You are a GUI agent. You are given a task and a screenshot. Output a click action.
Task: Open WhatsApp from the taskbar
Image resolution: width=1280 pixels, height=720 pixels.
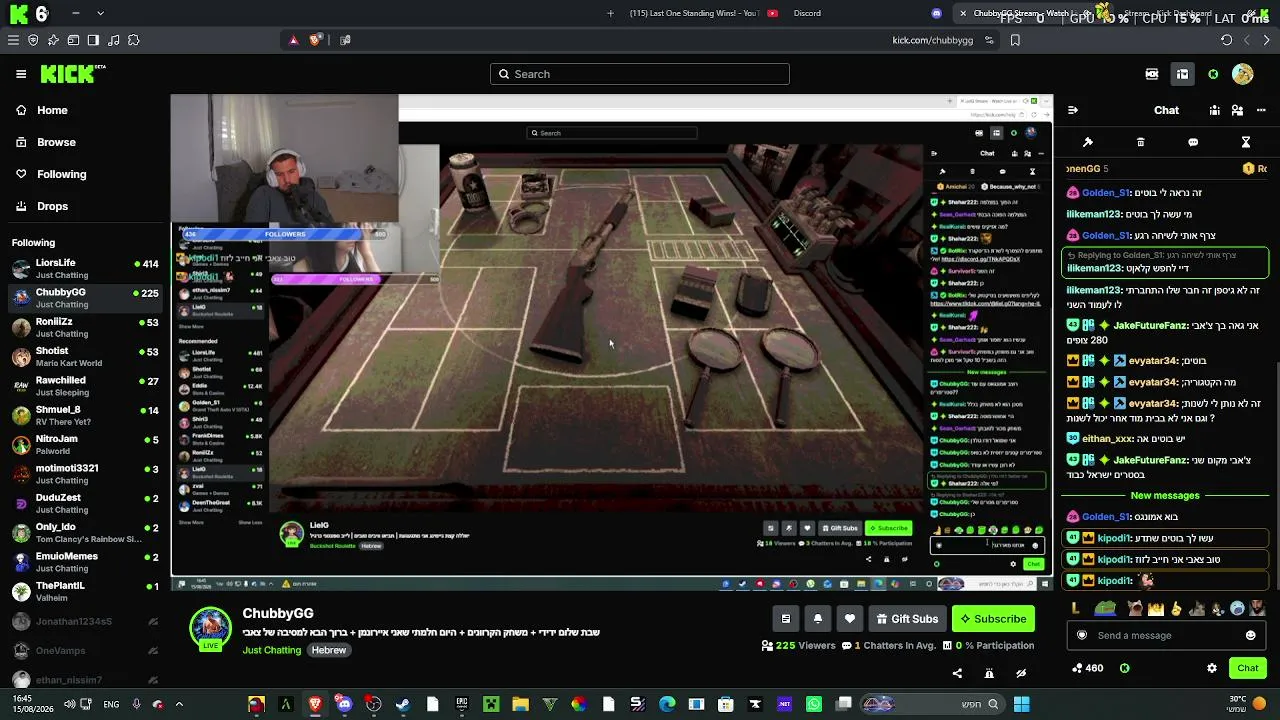(814, 704)
